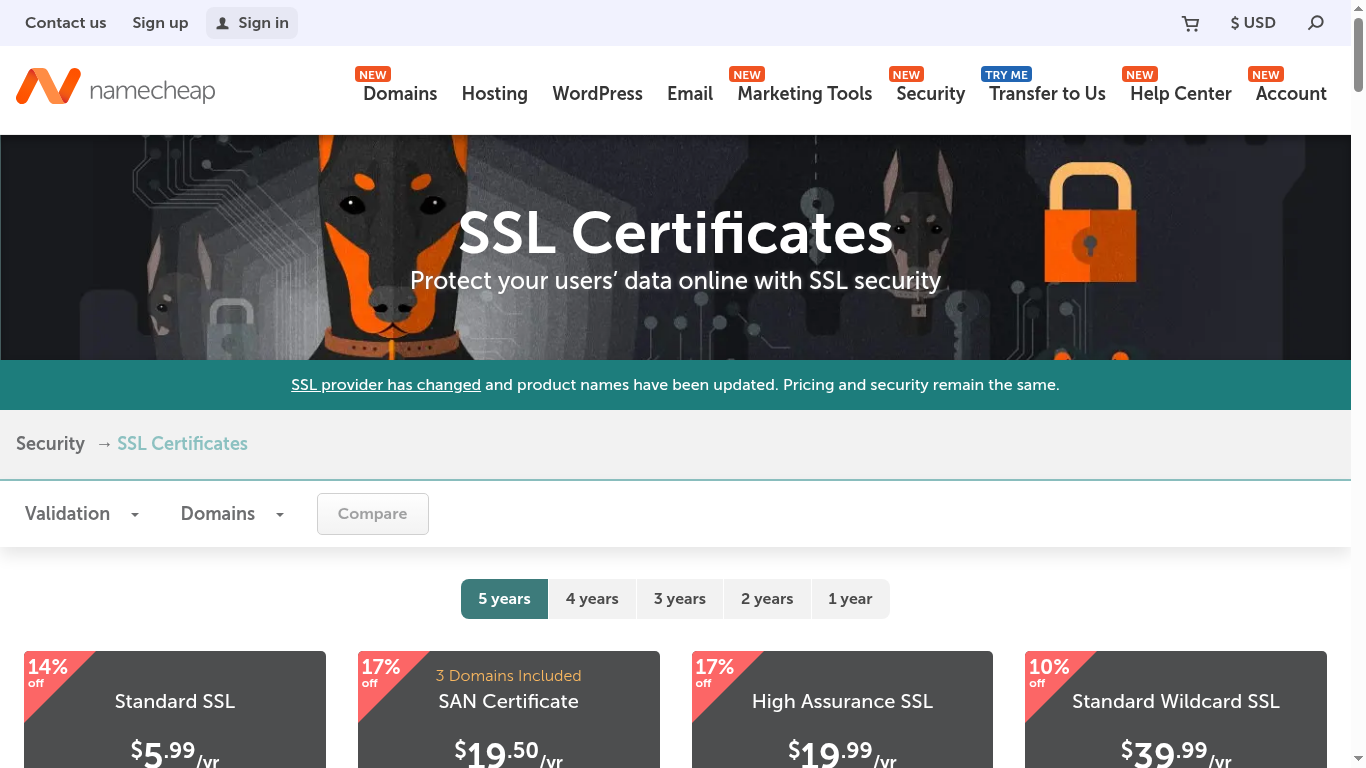Viewport: 1366px width, 768px height.
Task: Open the Transfer to Us menu
Action: 1047,93
